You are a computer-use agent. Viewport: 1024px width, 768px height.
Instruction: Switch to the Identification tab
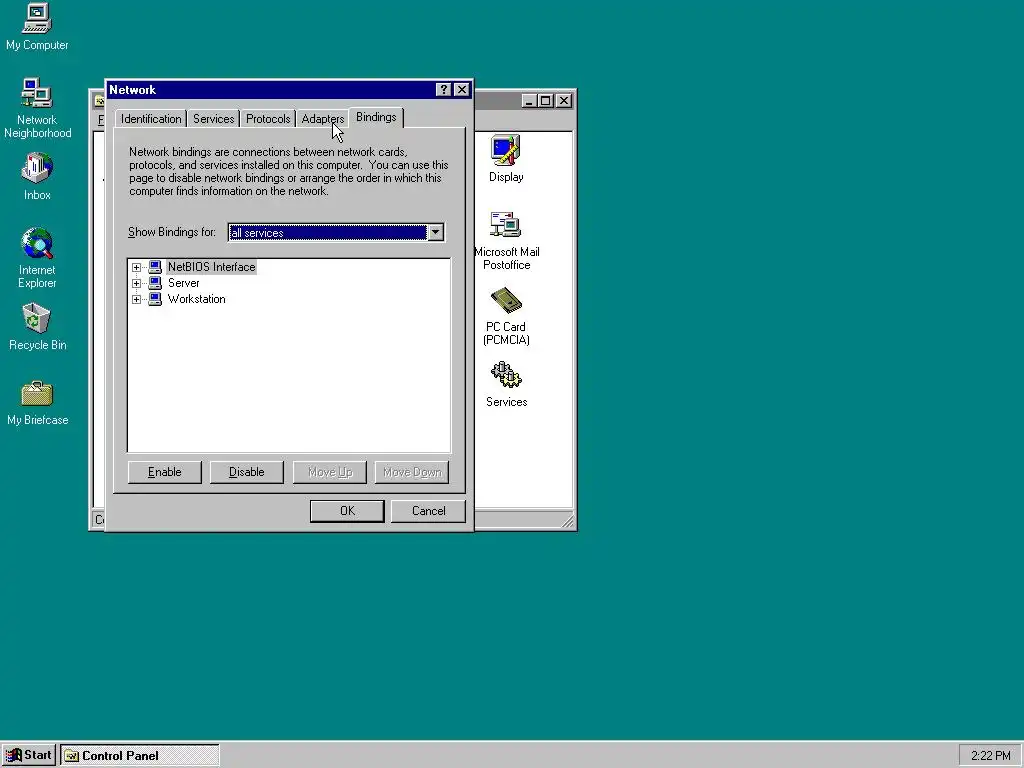click(x=151, y=119)
